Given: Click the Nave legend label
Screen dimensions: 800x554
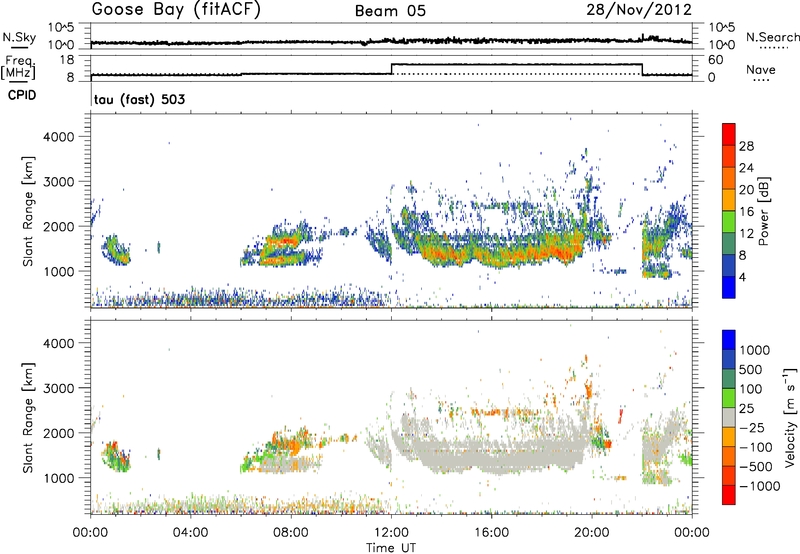Looking at the screenshot, I should 761,70.
